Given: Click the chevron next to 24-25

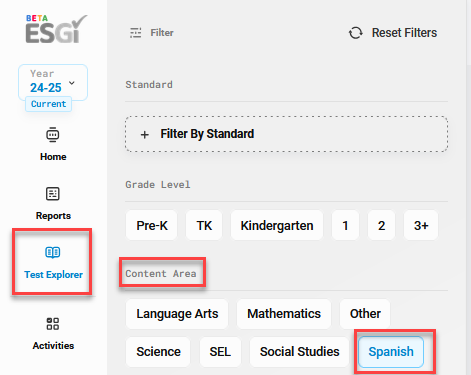Looking at the screenshot, I should [72, 83].
